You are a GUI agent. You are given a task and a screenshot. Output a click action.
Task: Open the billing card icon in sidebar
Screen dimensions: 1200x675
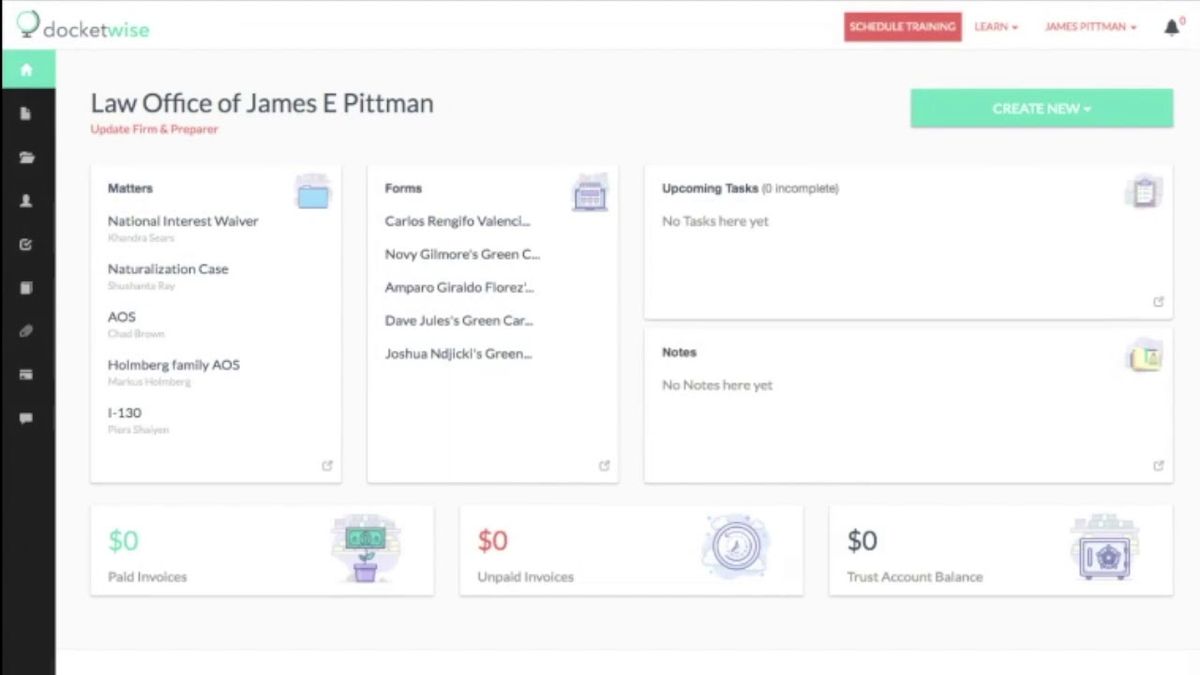point(28,374)
